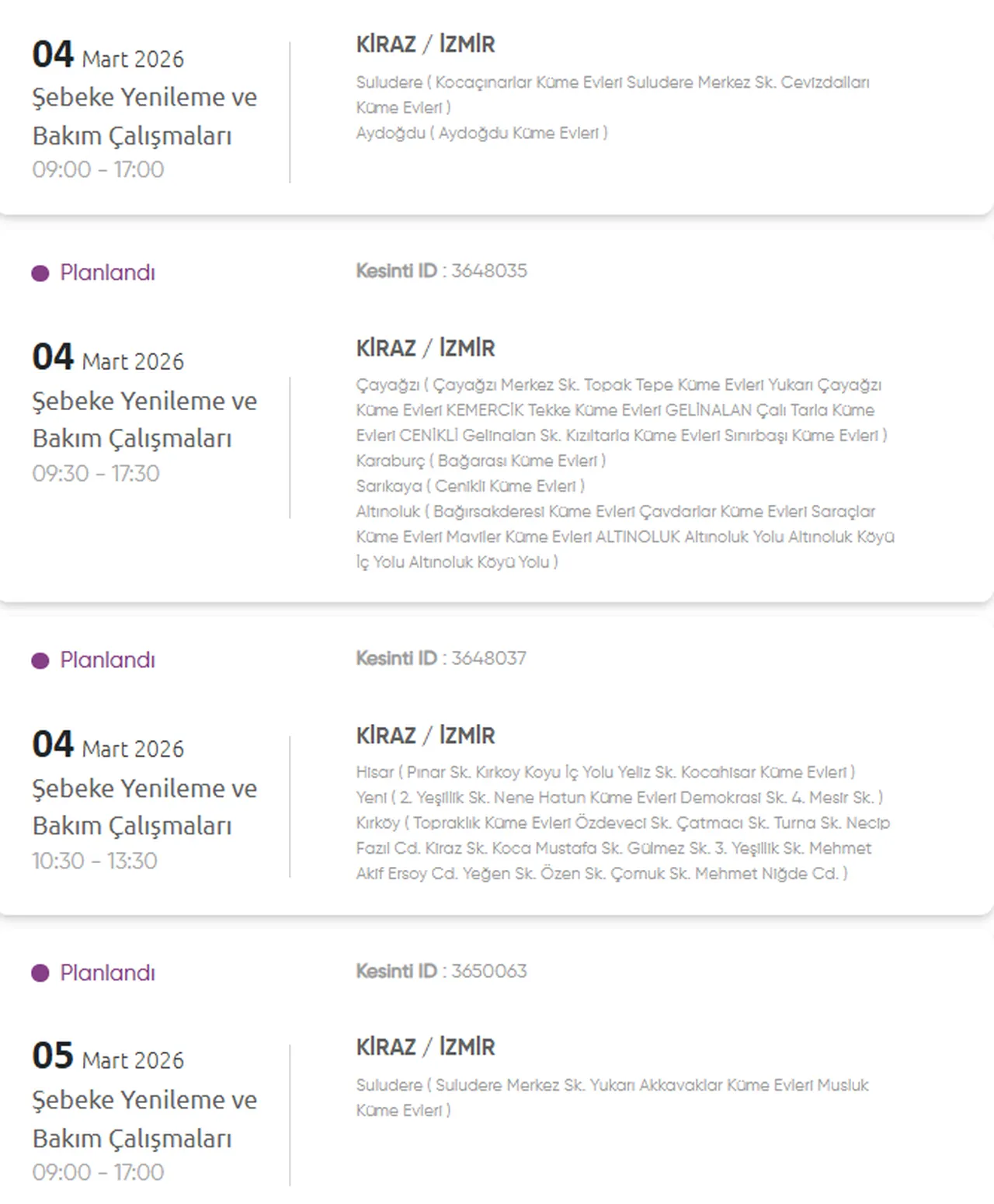Open the Şebeke Yenileme title of the 05 Mart card
Viewport: 994px width, 1204px height.
coord(144,1119)
